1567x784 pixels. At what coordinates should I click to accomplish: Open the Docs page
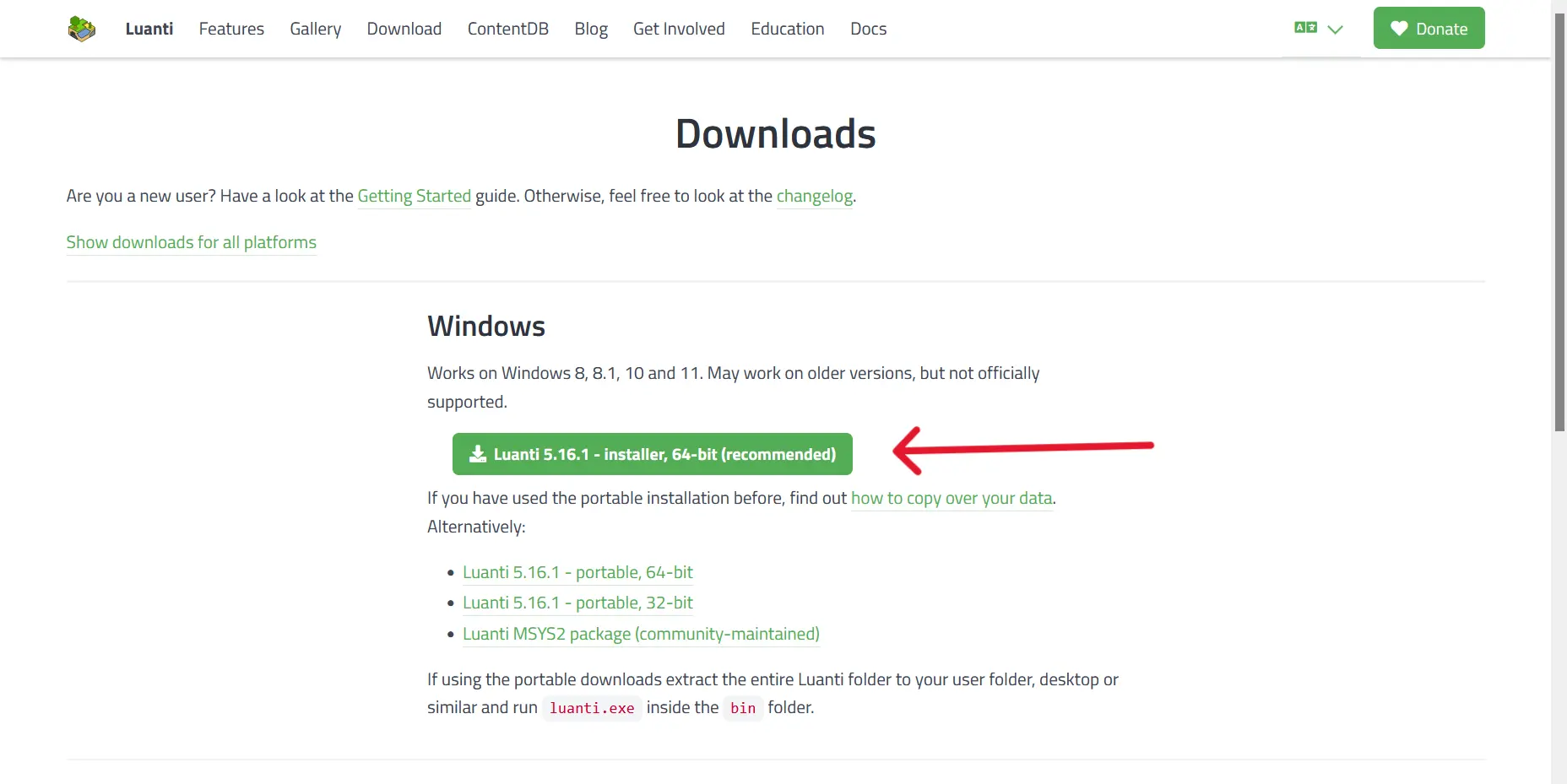(x=868, y=29)
